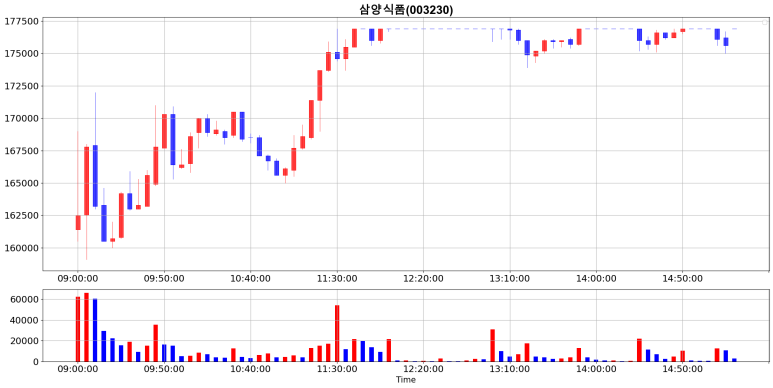This screenshot has width=773, height=388.
Task: Select 13:10:00 tick under the volume chart
Action: pos(509,370)
